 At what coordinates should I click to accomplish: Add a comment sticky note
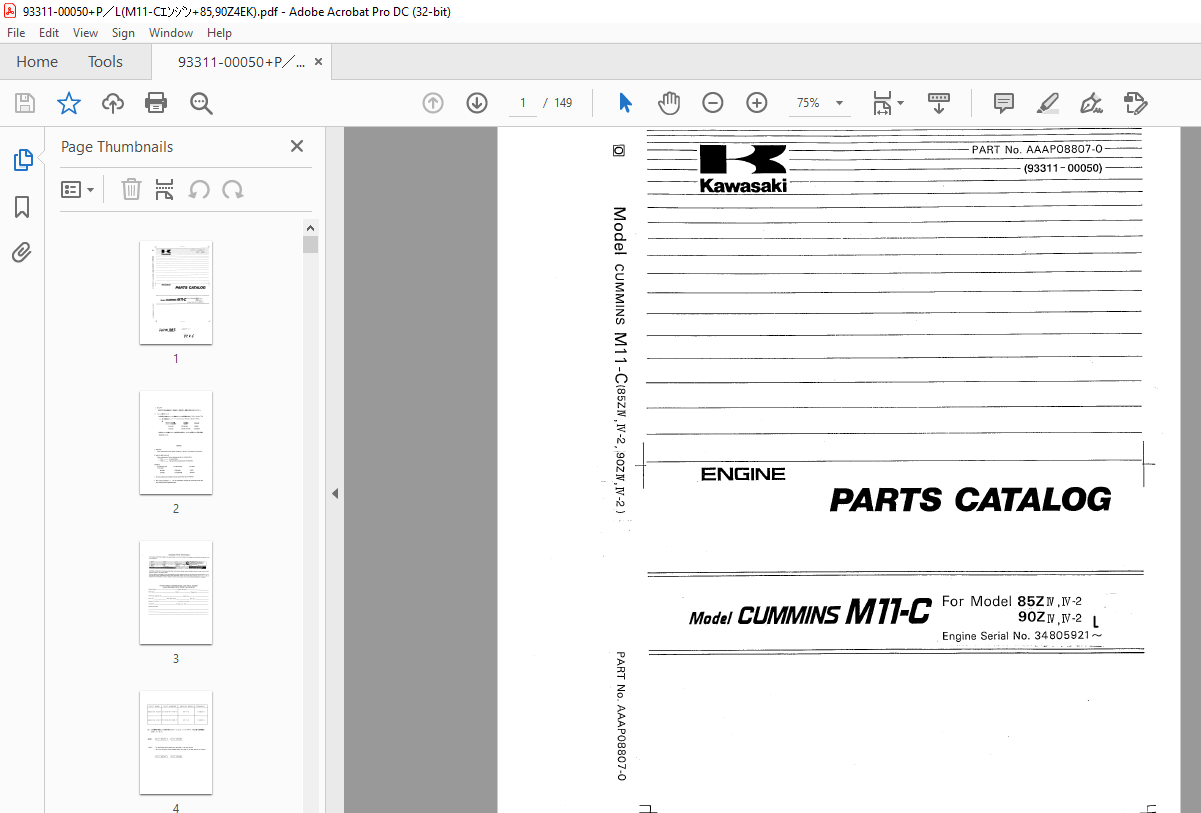coord(1004,103)
